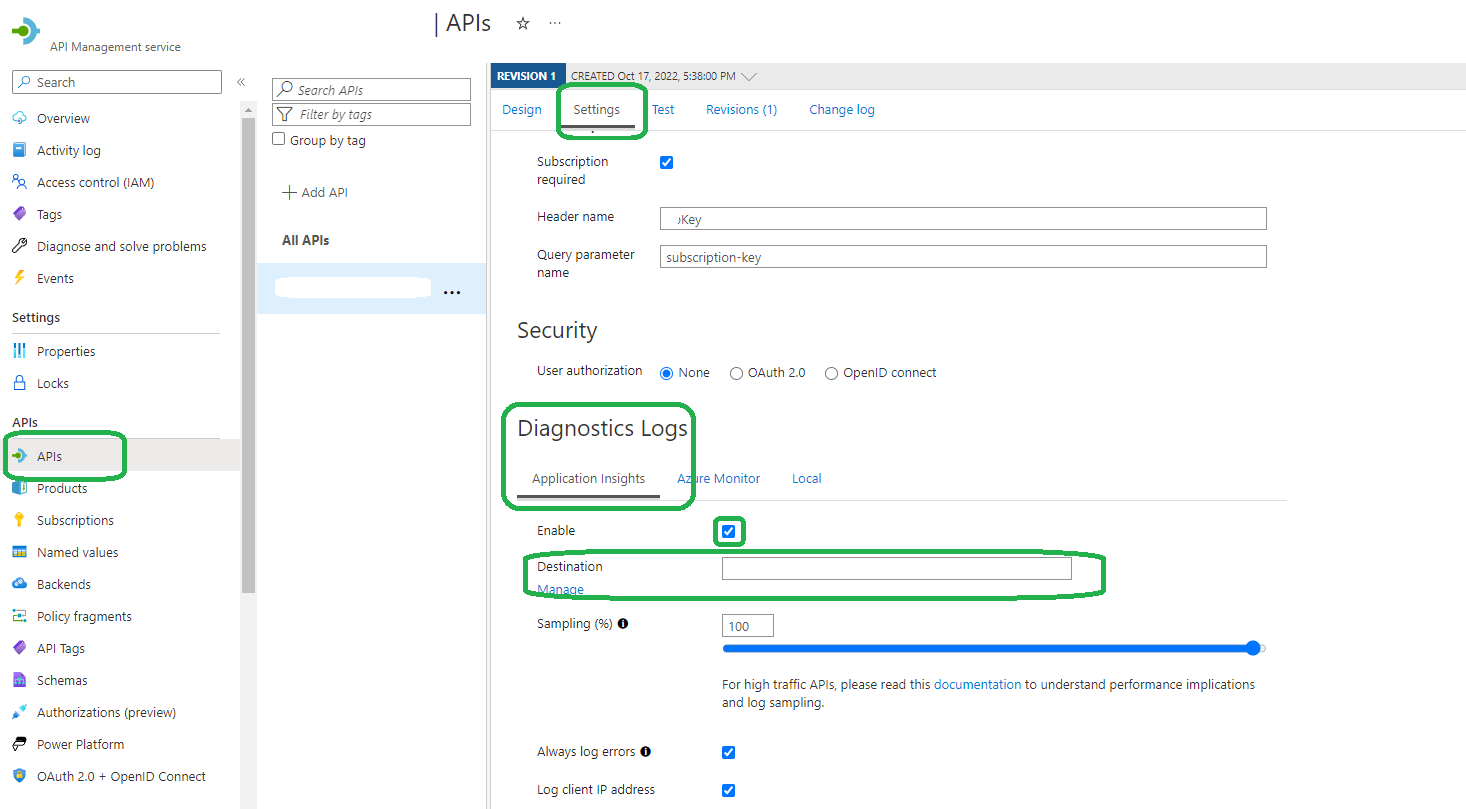Open the Change log tab
The height and width of the screenshot is (809, 1466).
point(842,110)
